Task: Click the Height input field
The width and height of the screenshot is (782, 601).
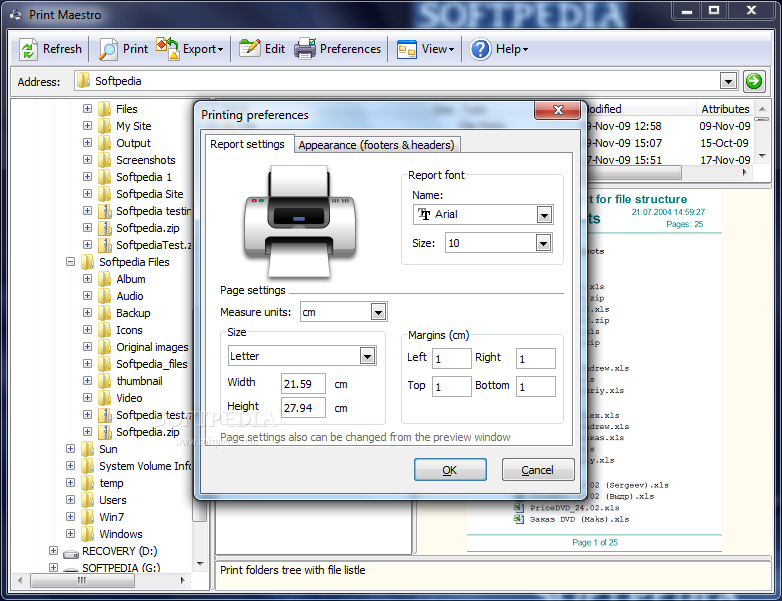Action: tap(303, 407)
